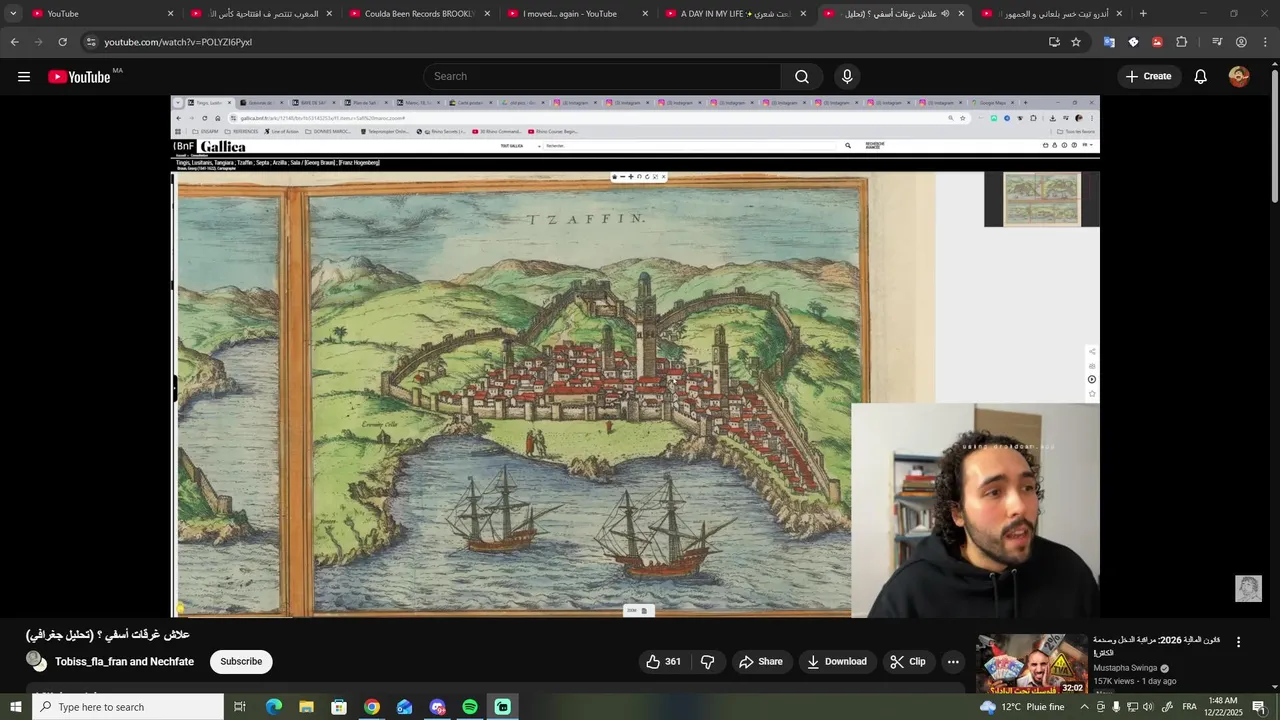Switch to the أندرو تيت tab
Viewport: 1280px width, 720px height.
coord(1050,14)
